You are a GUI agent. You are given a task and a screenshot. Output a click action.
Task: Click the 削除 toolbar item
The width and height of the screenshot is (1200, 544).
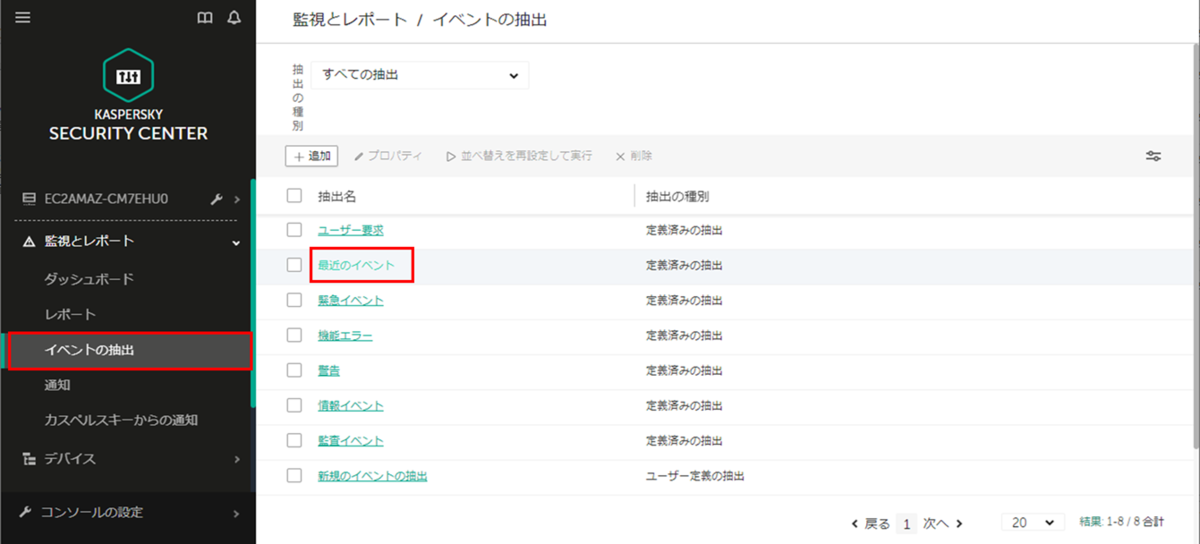point(634,156)
